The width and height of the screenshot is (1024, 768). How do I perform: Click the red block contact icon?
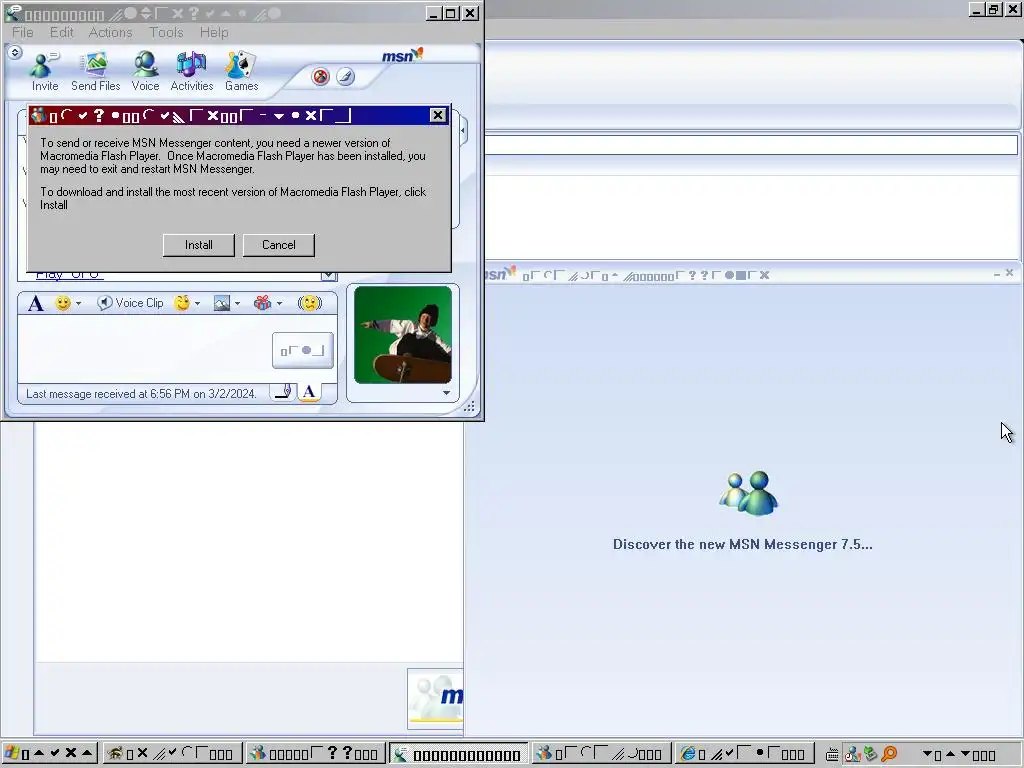coord(320,76)
